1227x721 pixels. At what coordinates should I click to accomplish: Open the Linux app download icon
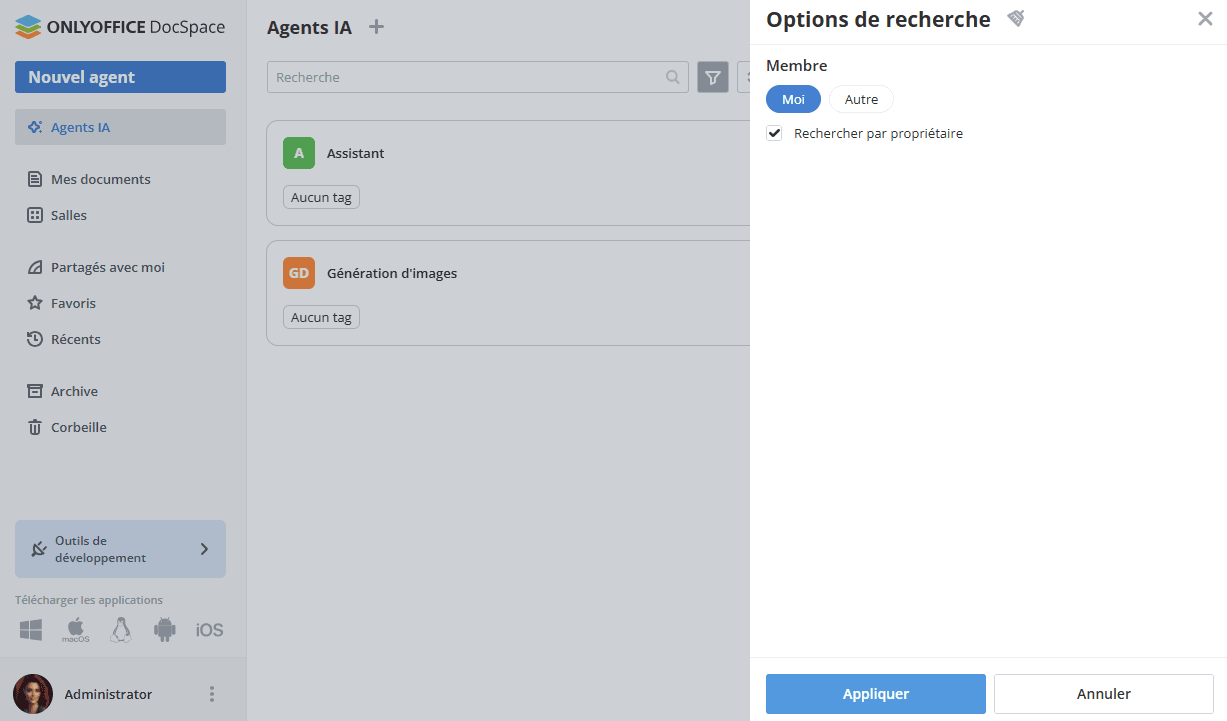(x=121, y=630)
